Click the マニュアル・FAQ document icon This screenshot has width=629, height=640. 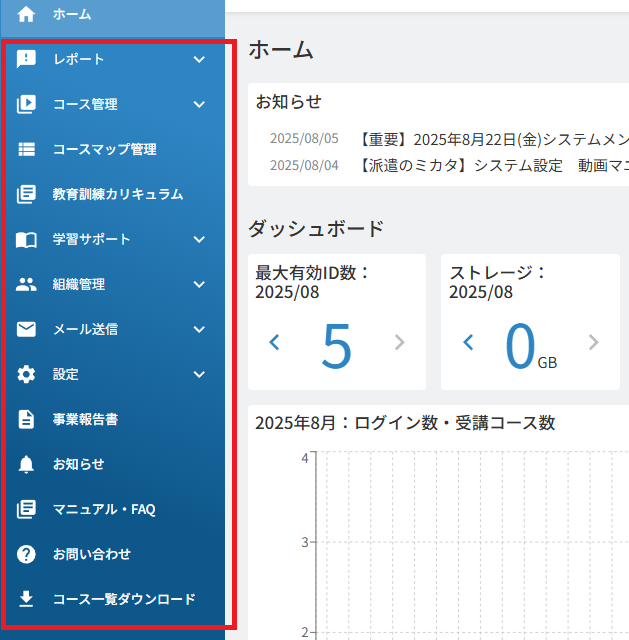pyautogui.click(x=26, y=509)
